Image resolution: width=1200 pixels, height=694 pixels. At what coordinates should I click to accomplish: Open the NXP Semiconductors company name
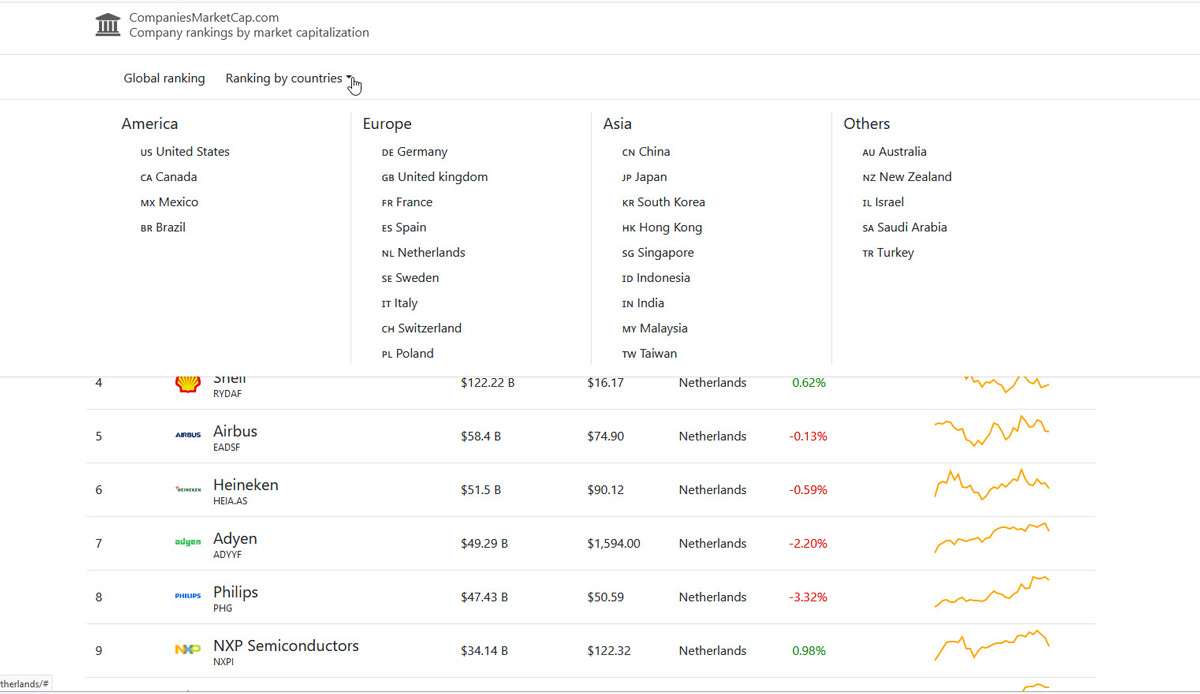286,646
